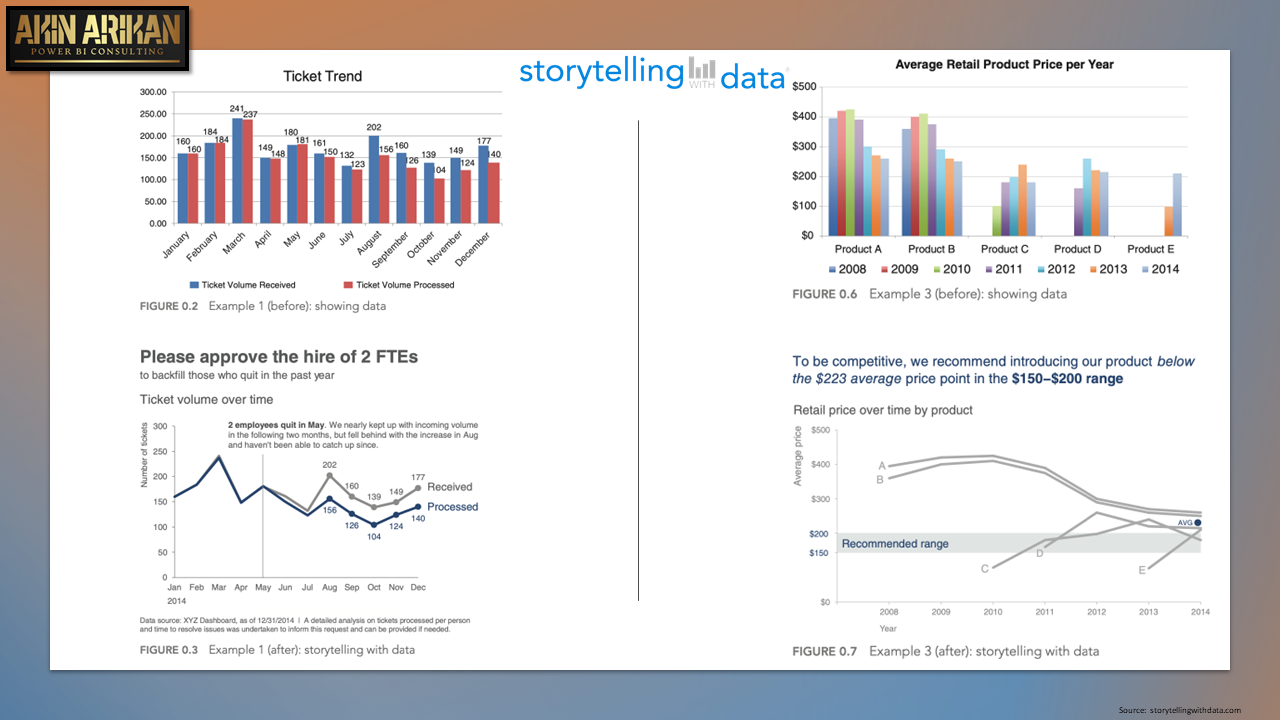Click the 'Product D' axis label

1078,249
